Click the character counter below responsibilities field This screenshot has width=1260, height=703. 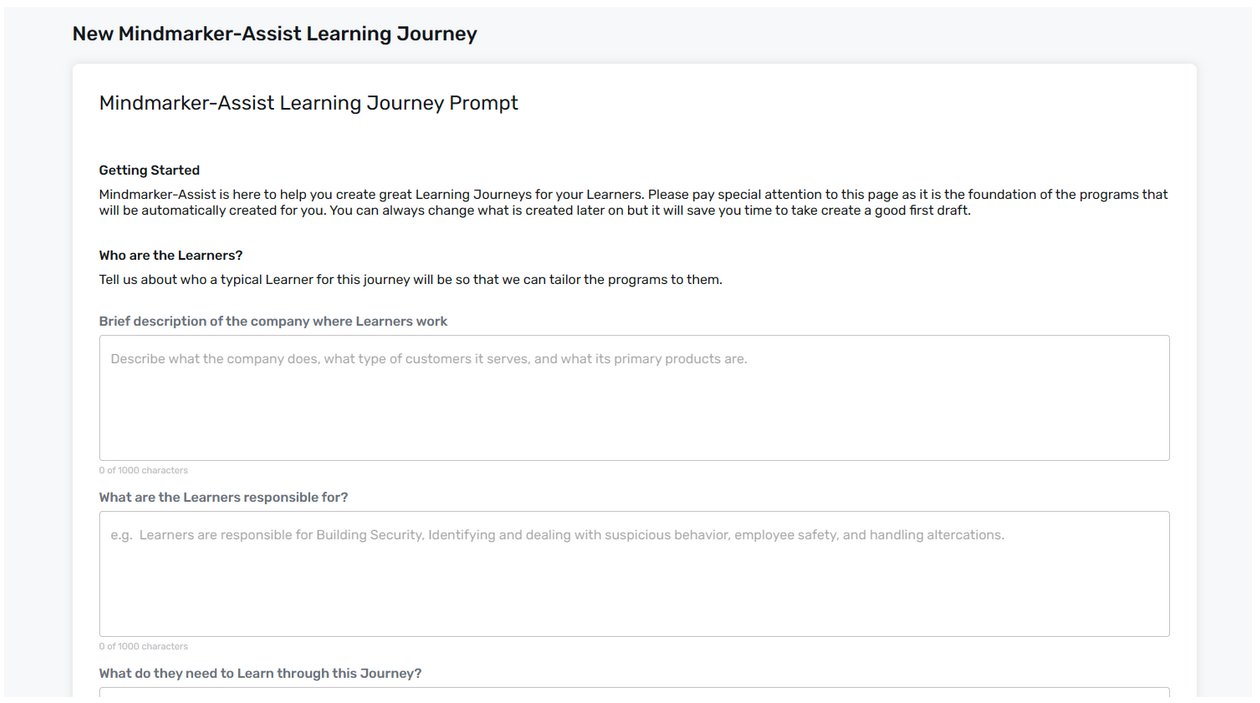[143, 646]
